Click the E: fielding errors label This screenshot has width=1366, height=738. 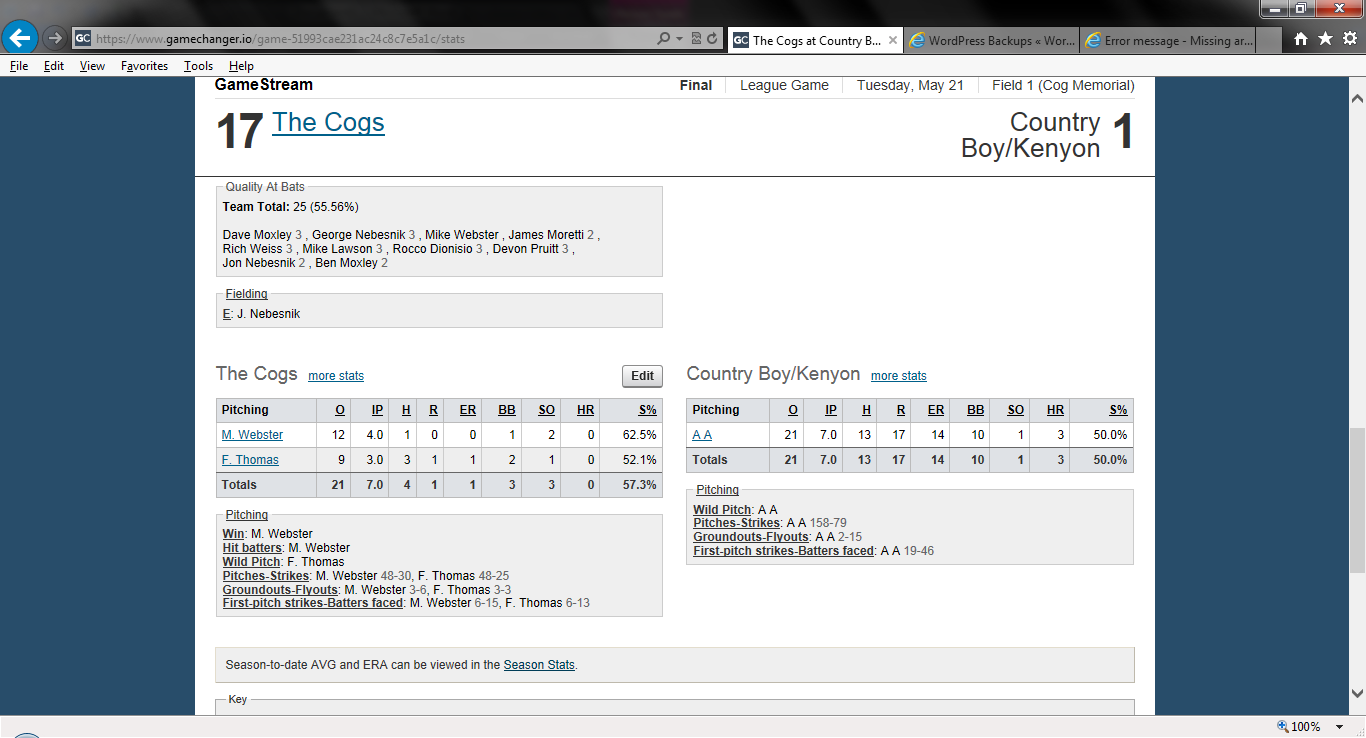click(227, 314)
